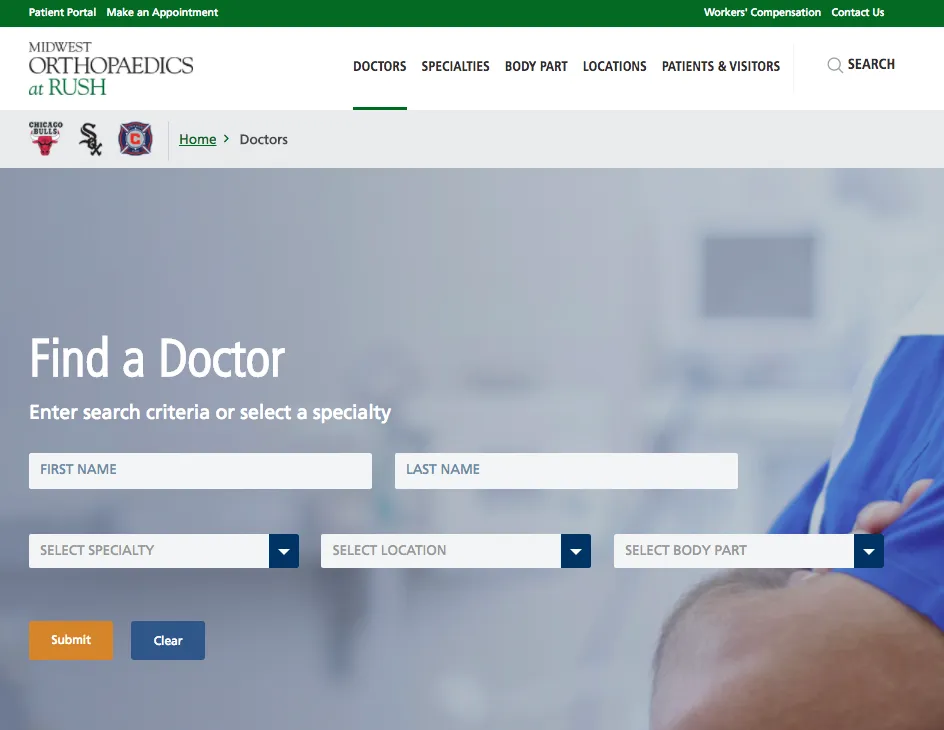Go to the Patient Portal link
This screenshot has height=730, width=944.
pyautogui.click(x=62, y=12)
